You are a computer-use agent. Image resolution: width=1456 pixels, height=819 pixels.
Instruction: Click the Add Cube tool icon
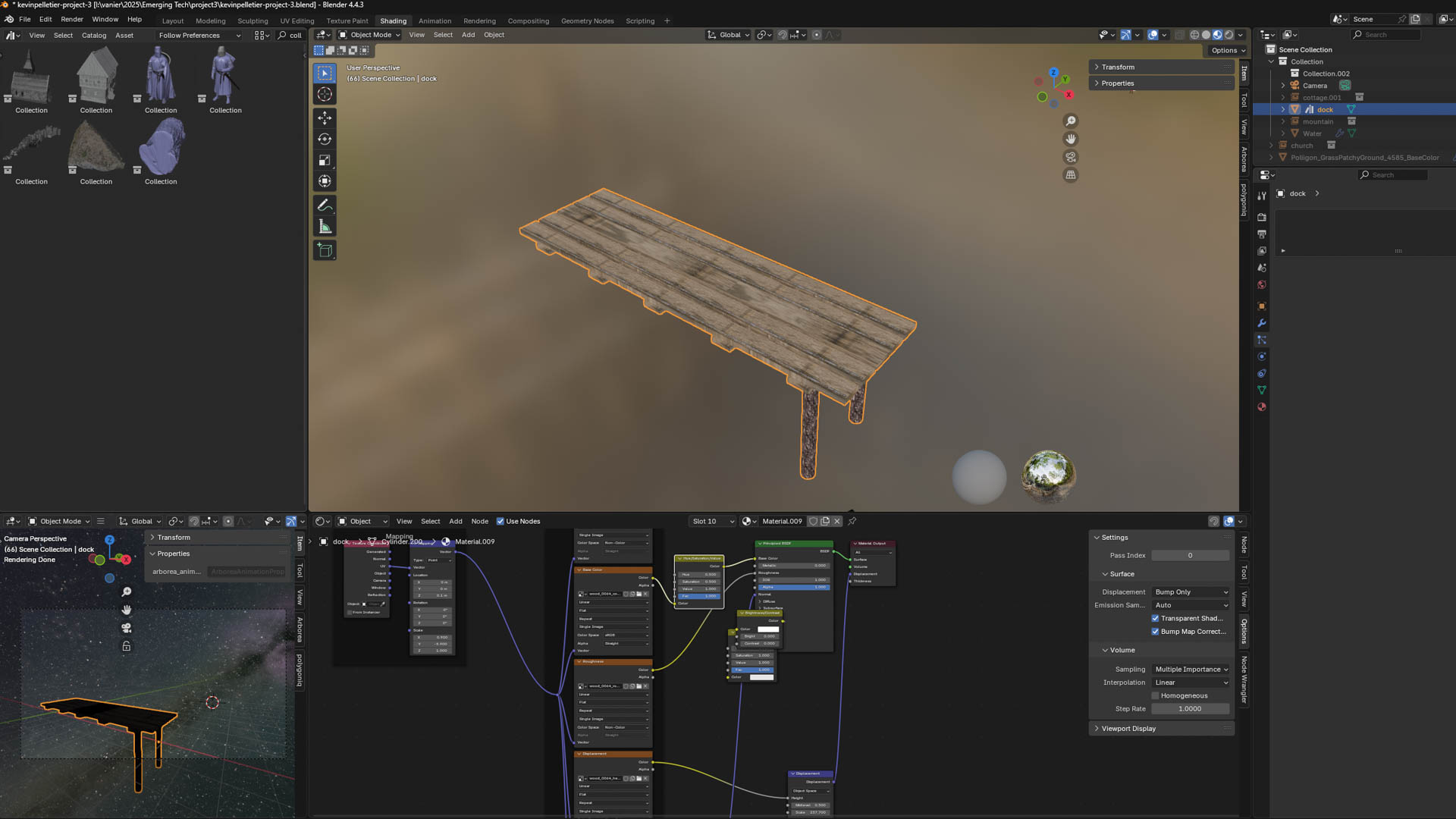click(x=325, y=250)
